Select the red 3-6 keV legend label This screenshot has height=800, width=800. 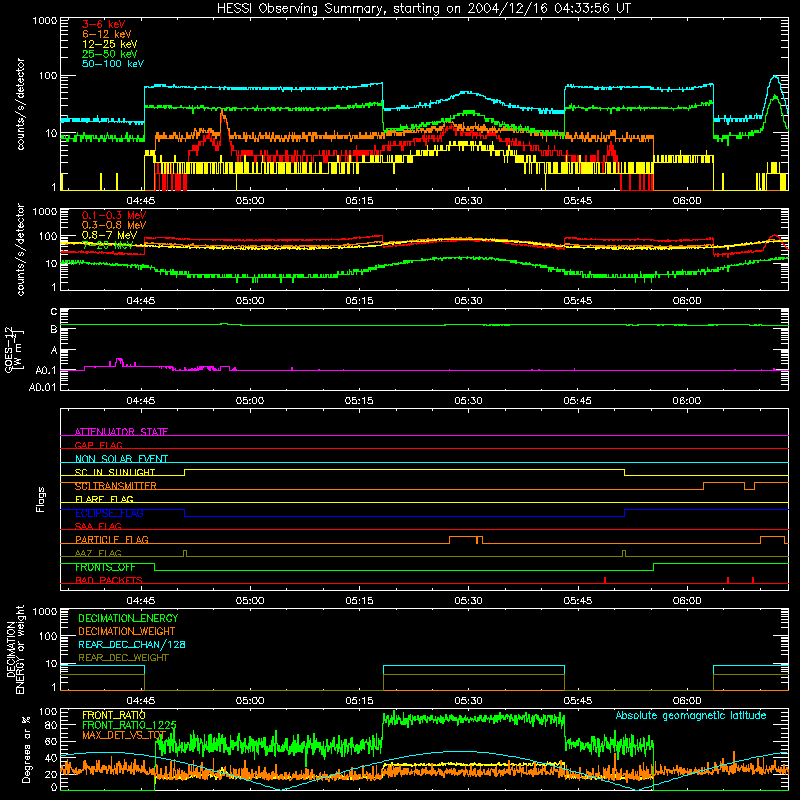pyautogui.click(x=103, y=24)
